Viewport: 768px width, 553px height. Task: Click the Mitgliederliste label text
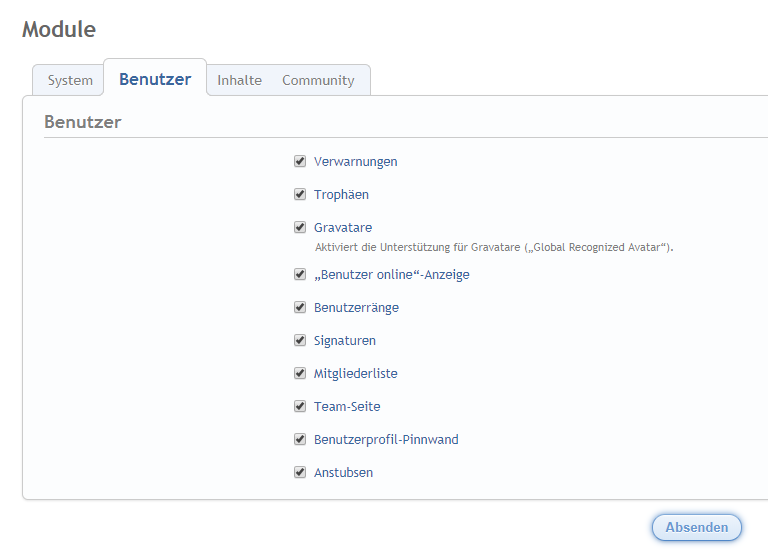point(355,373)
